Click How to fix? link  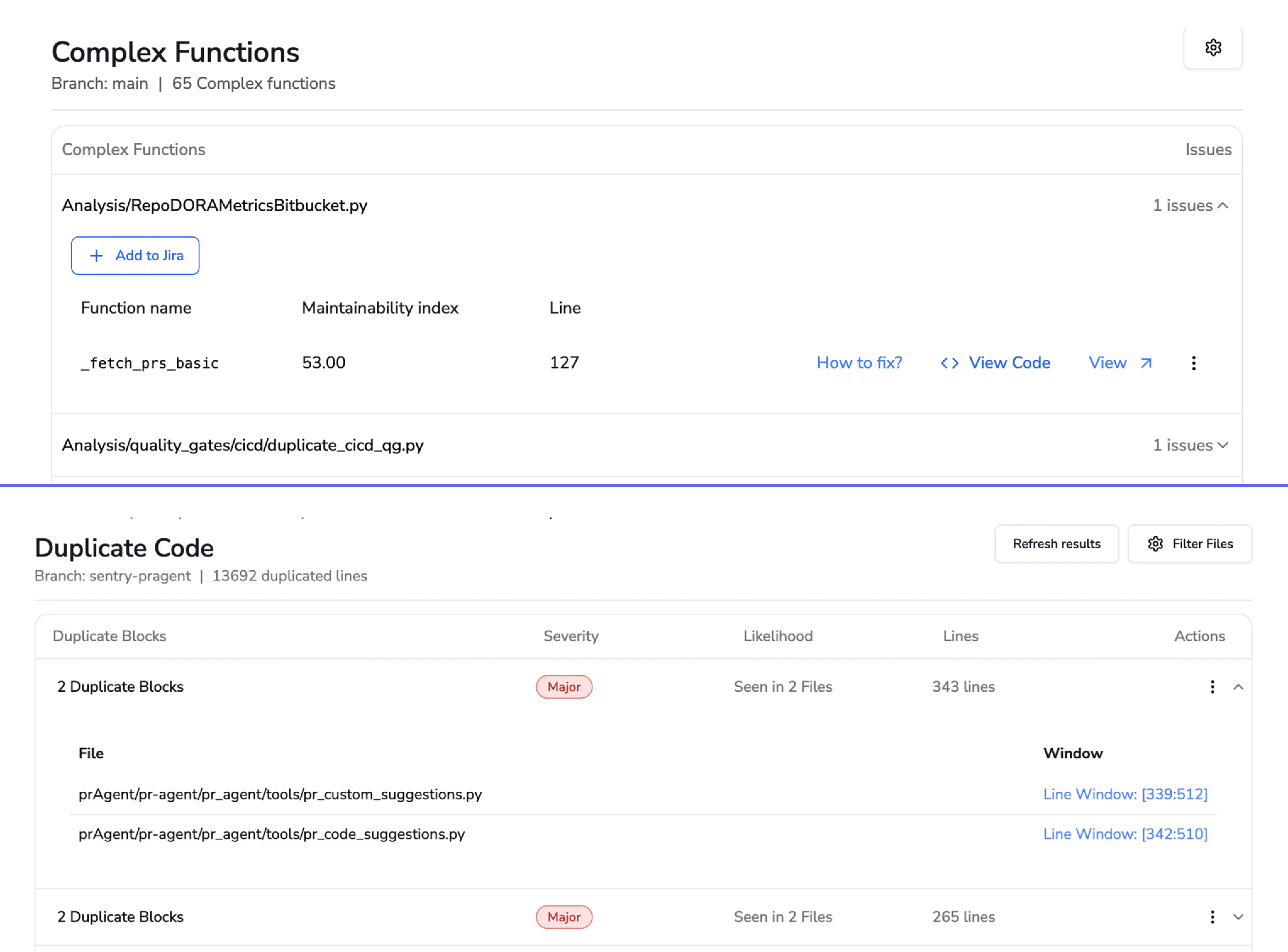coord(859,363)
